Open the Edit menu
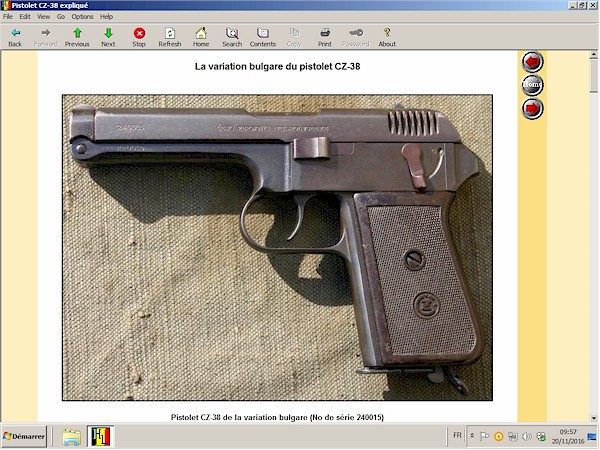This screenshot has width=600, height=450. pos(25,17)
